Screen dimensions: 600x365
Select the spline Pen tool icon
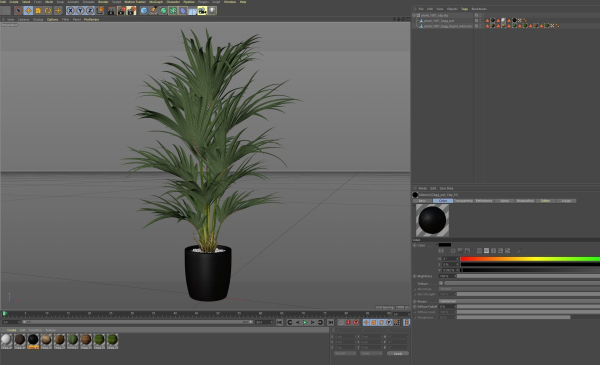click(x=153, y=11)
